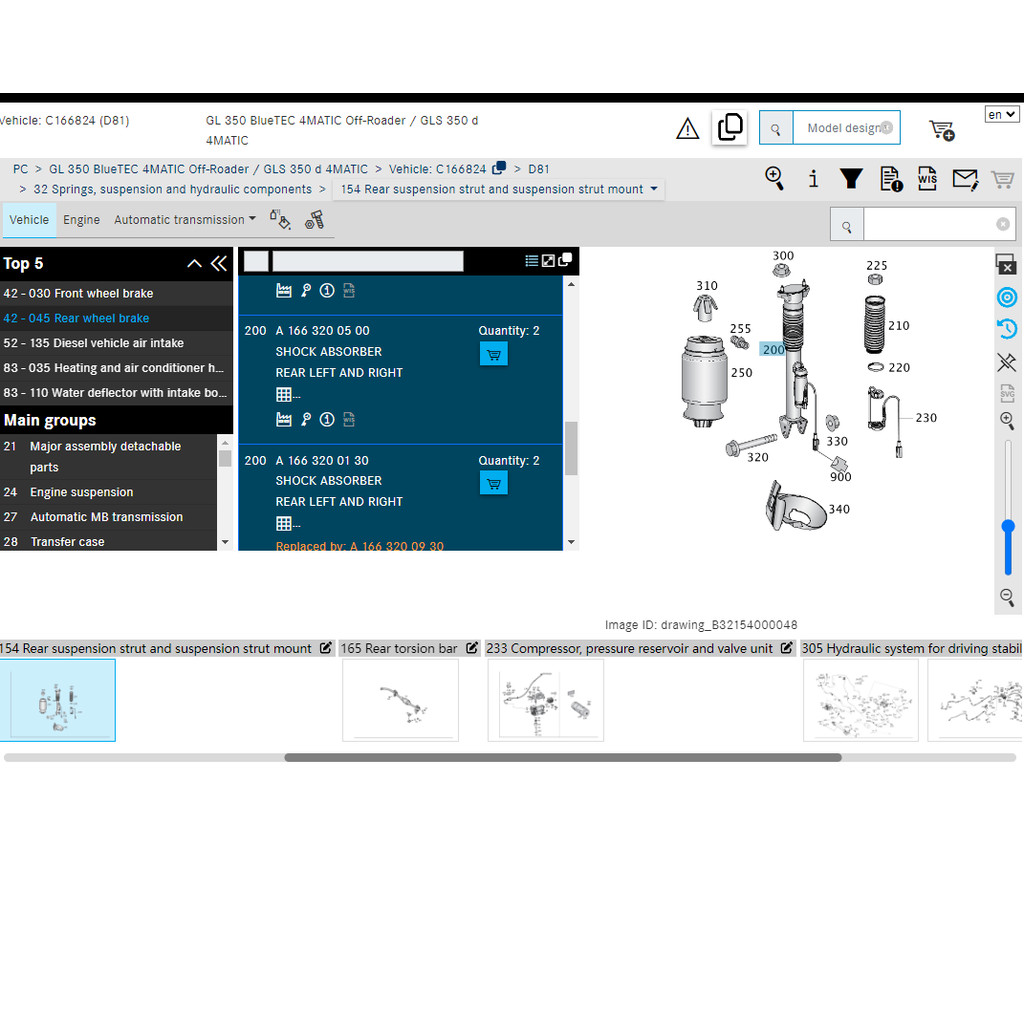Click the close image panel icon at top right of drawing
Viewport: 1024px width, 1024px height.
(1006, 264)
